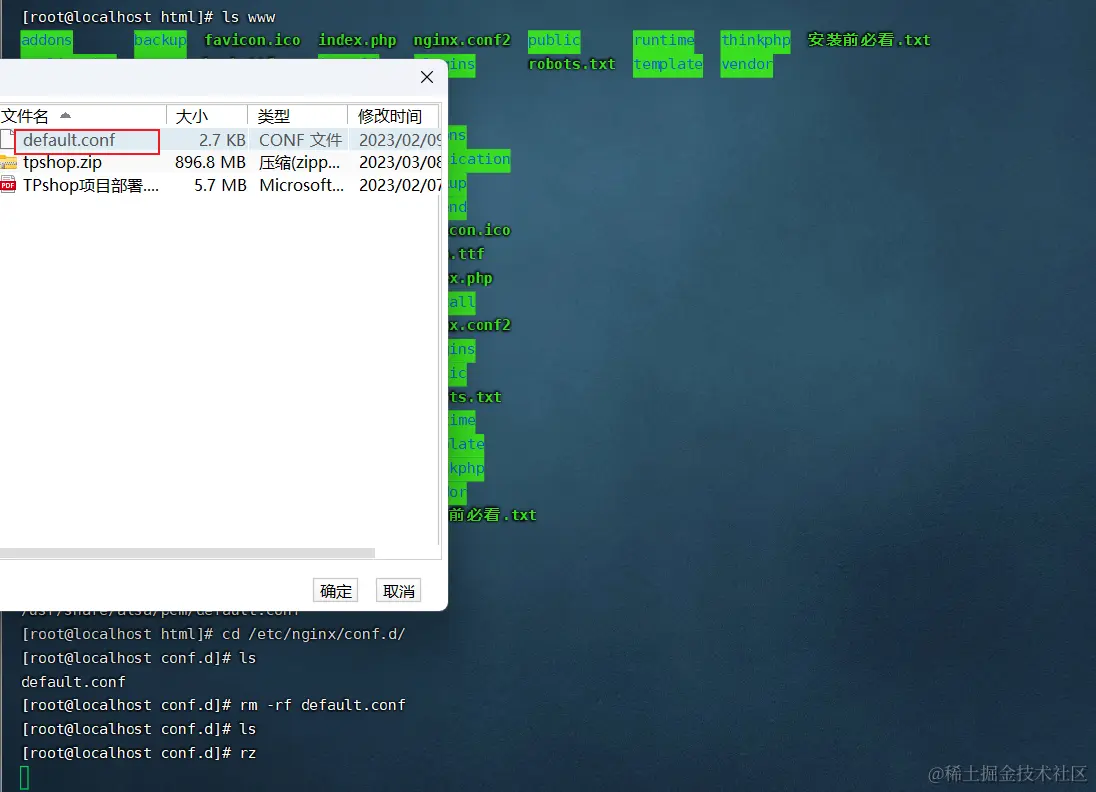1096x792 pixels.
Task: Close the file selection dialog
Action: (x=427, y=77)
